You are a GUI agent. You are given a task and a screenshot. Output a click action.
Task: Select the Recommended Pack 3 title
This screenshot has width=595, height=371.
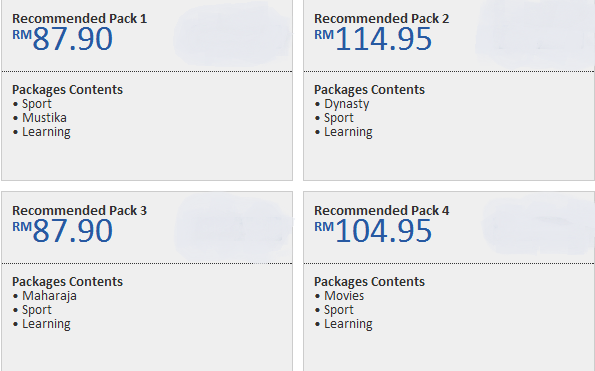click(79, 211)
